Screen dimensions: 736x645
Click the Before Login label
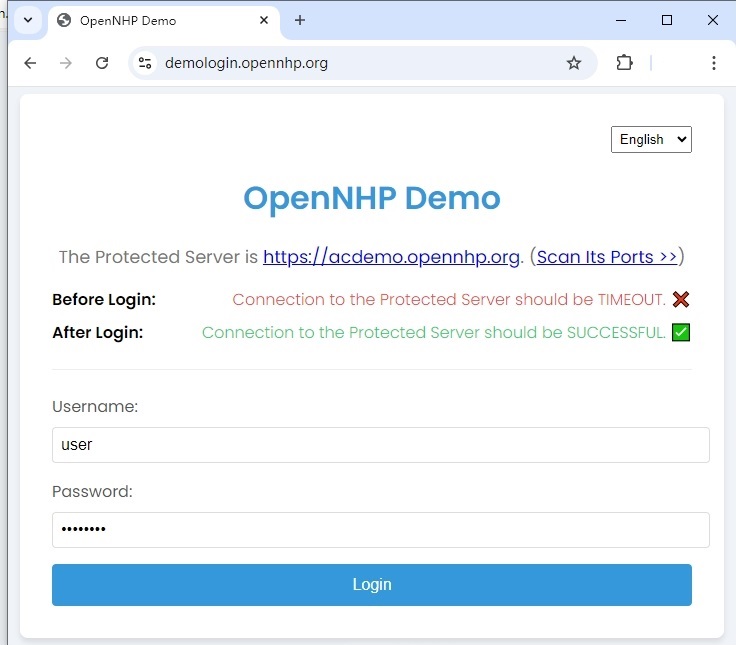tap(104, 299)
